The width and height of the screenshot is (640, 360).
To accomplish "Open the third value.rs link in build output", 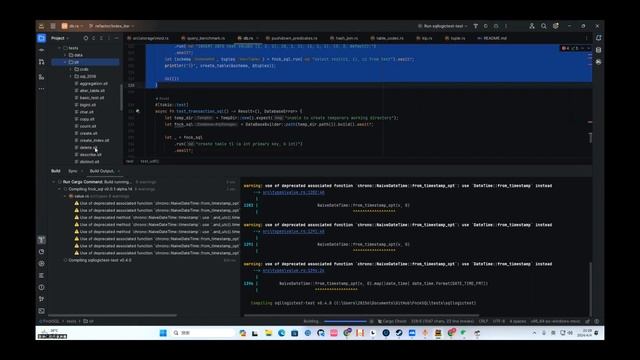I will [294, 270].
